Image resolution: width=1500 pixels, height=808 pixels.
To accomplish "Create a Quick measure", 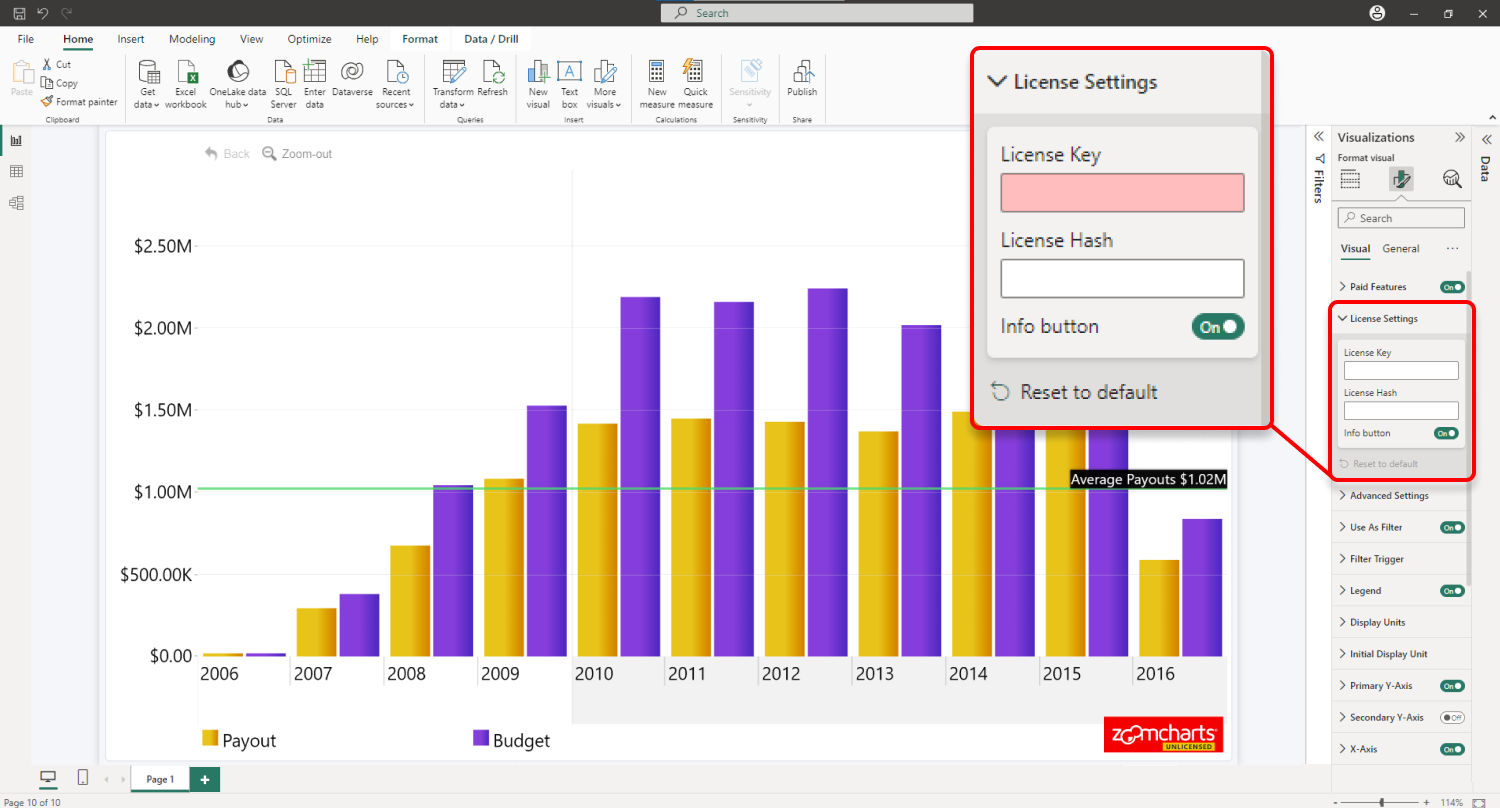I will [696, 83].
